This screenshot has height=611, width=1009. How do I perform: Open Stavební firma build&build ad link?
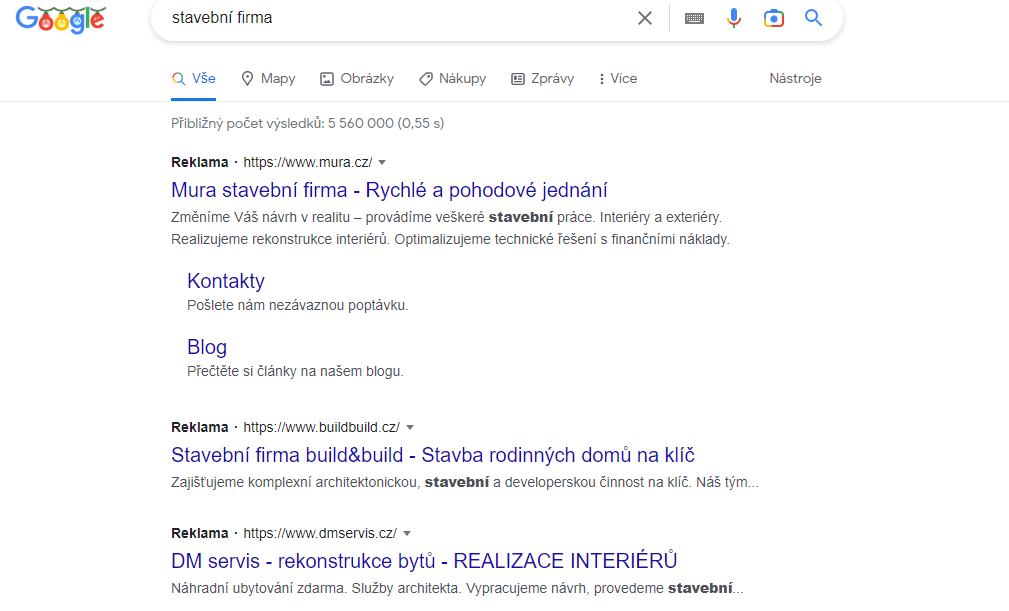[433, 455]
